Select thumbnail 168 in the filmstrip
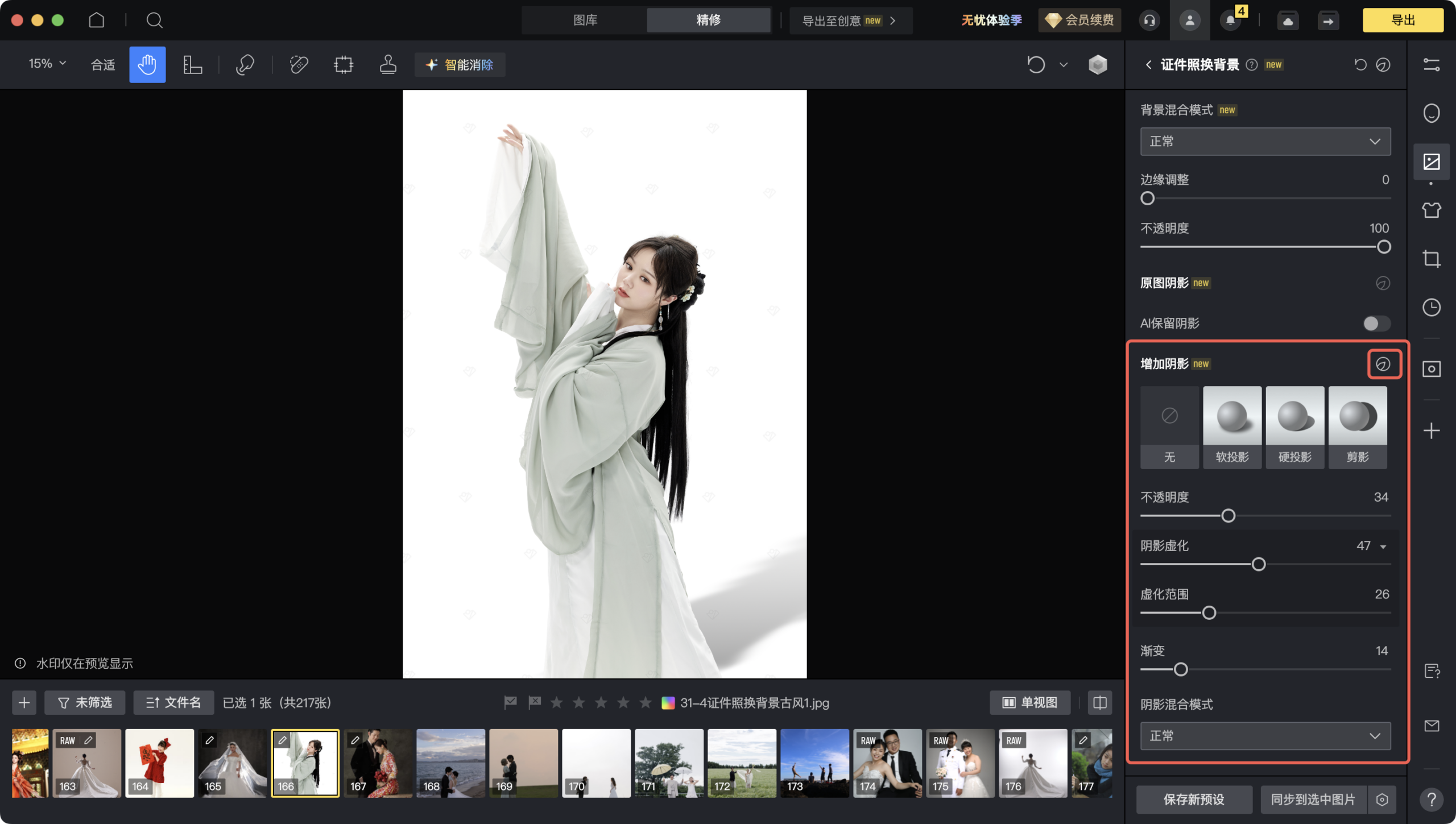The width and height of the screenshot is (1456, 824). click(x=450, y=763)
